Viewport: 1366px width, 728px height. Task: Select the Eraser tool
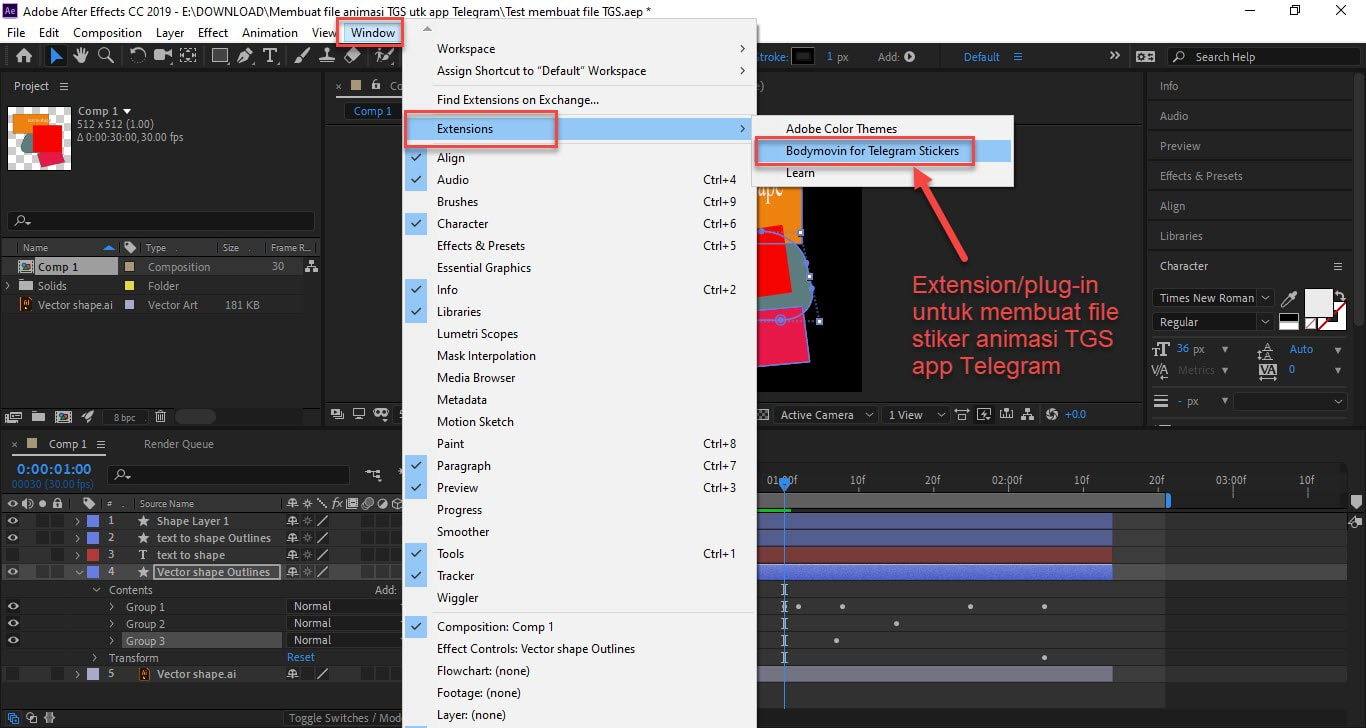(352, 56)
